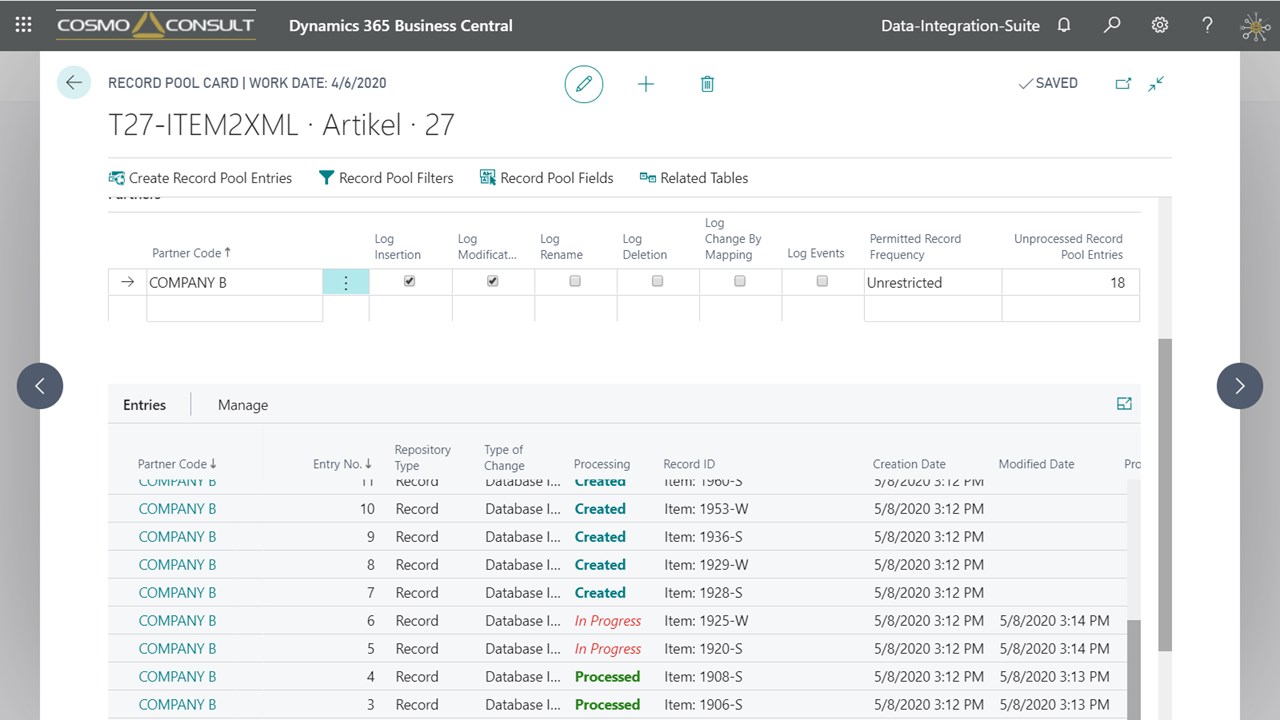Enable the Log Deletion checkbox
This screenshot has height=720, width=1280.
point(657,282)
